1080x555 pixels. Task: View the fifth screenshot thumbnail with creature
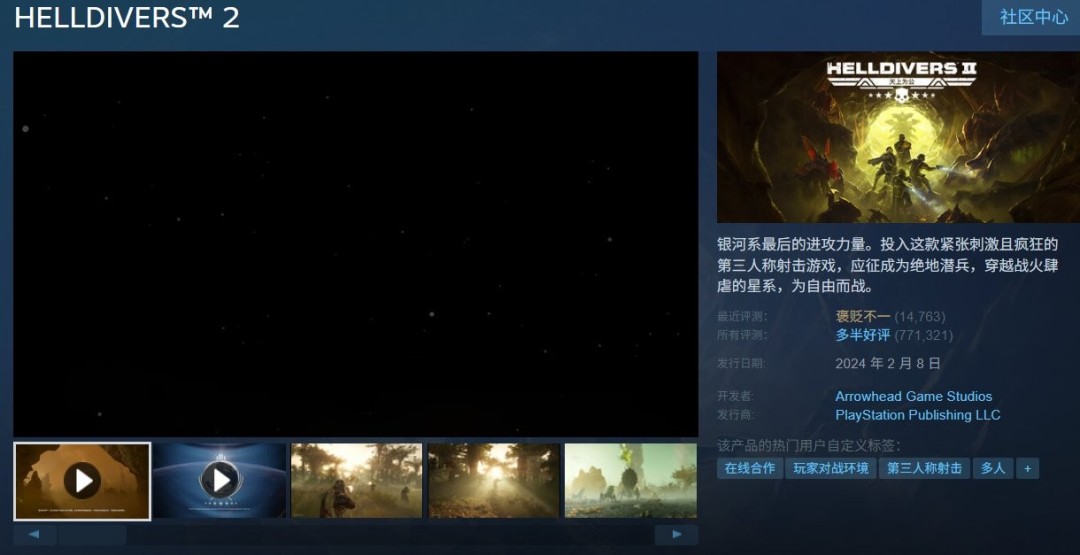[630, 481]
